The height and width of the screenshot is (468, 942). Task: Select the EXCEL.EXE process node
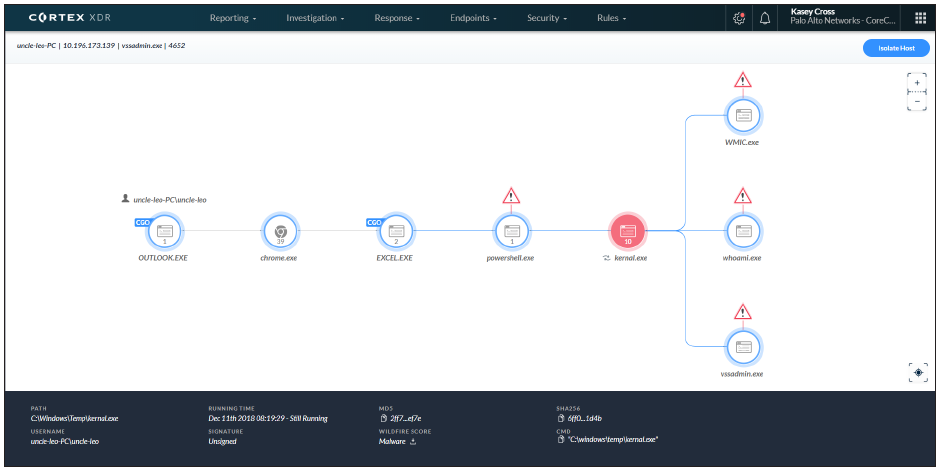(x=395, y=231)
